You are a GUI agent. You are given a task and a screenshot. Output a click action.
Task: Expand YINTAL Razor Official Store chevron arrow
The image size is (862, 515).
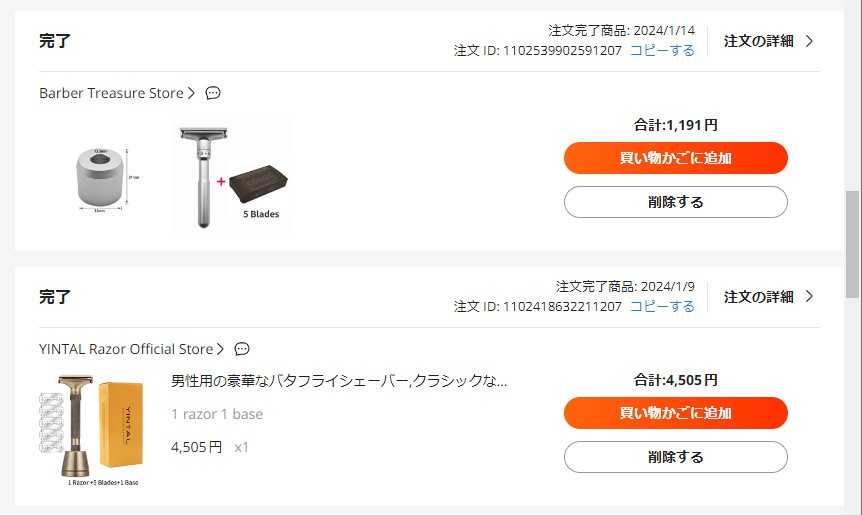(x=220, y=349)
